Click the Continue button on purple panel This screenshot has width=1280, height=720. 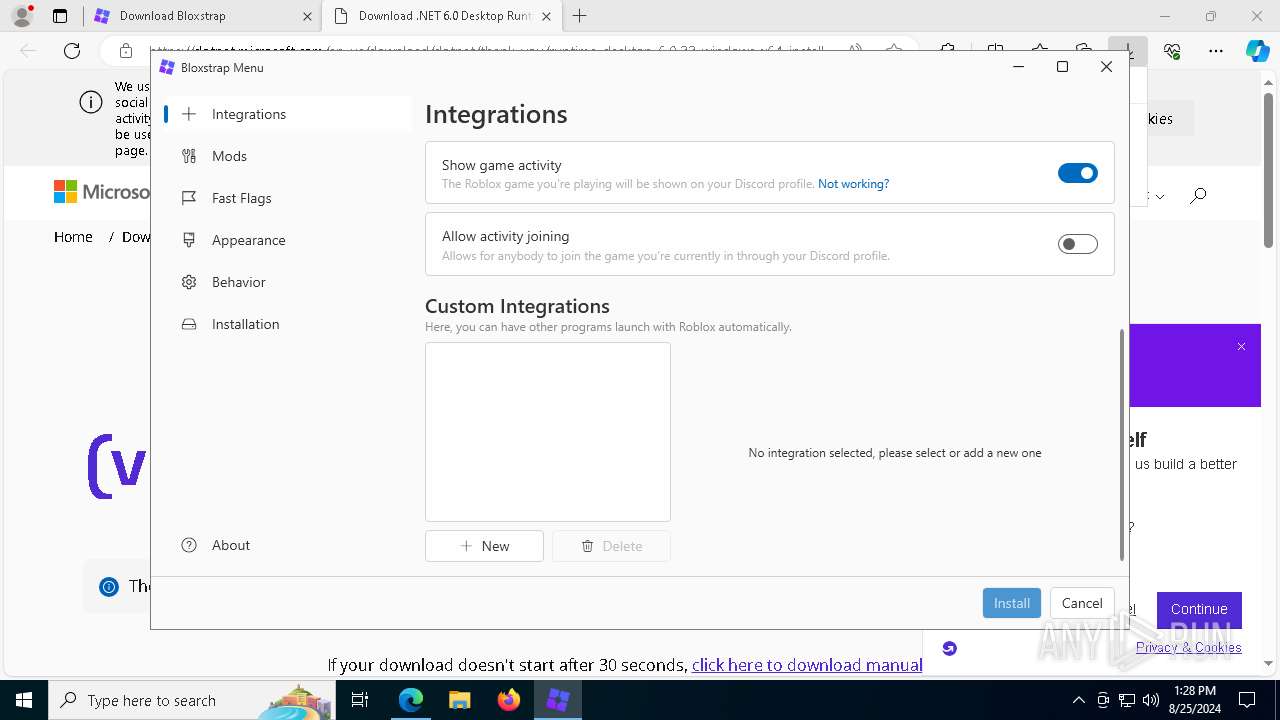click(x=1199, y=609)
